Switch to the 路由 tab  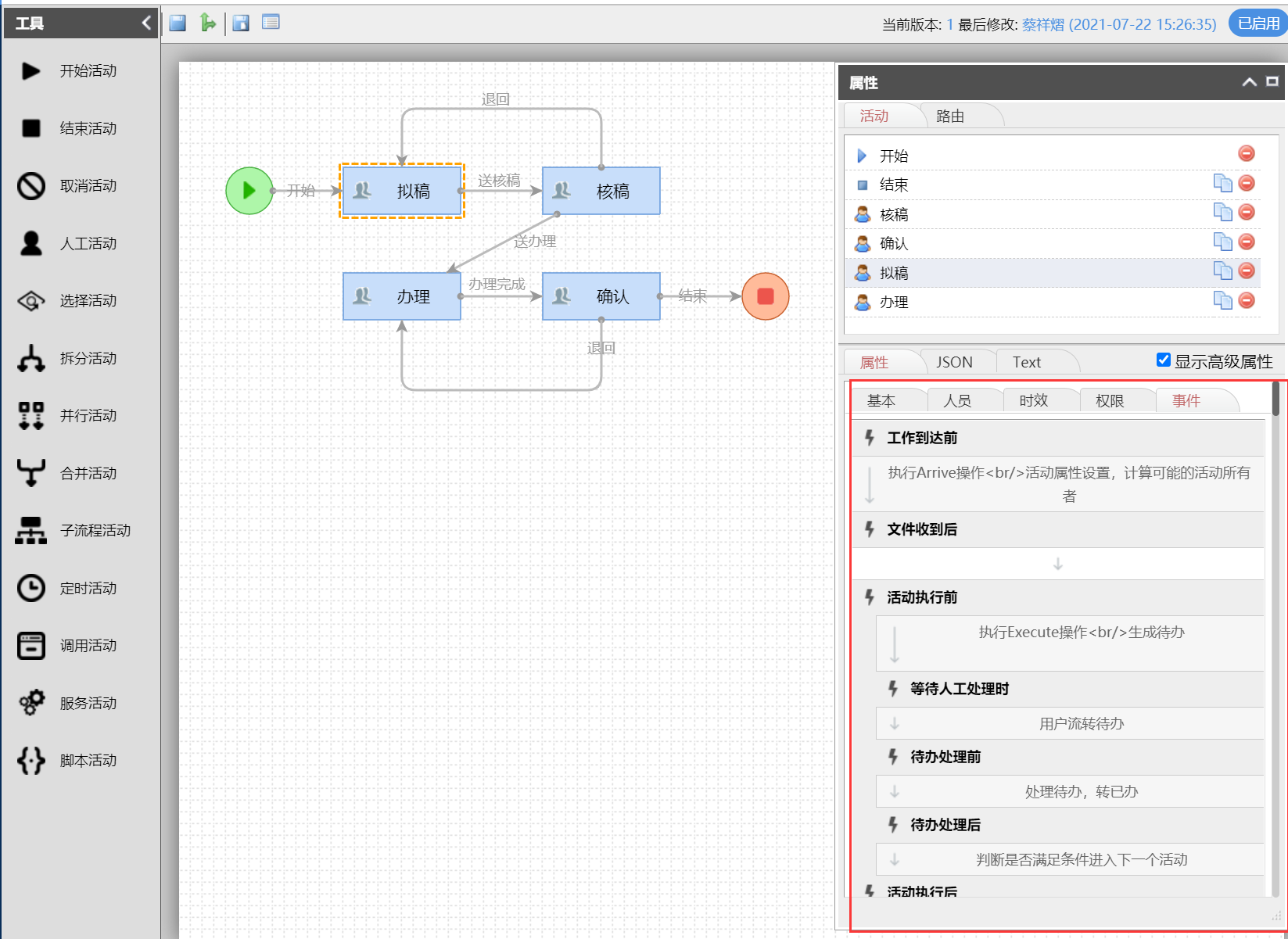point(949,116)
